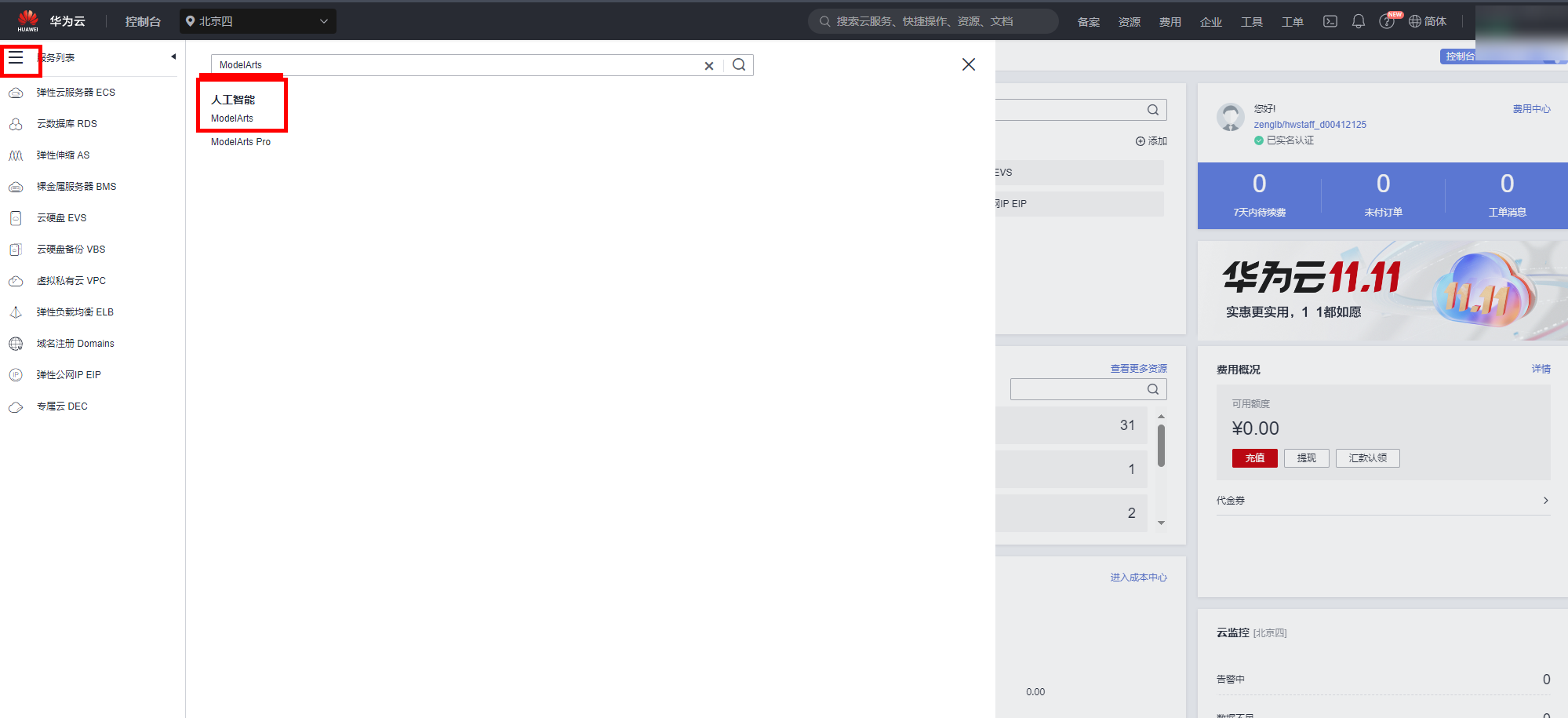Click the resource list scroll up arrow
1568x718 pixels.
(x=1161, y=417)
